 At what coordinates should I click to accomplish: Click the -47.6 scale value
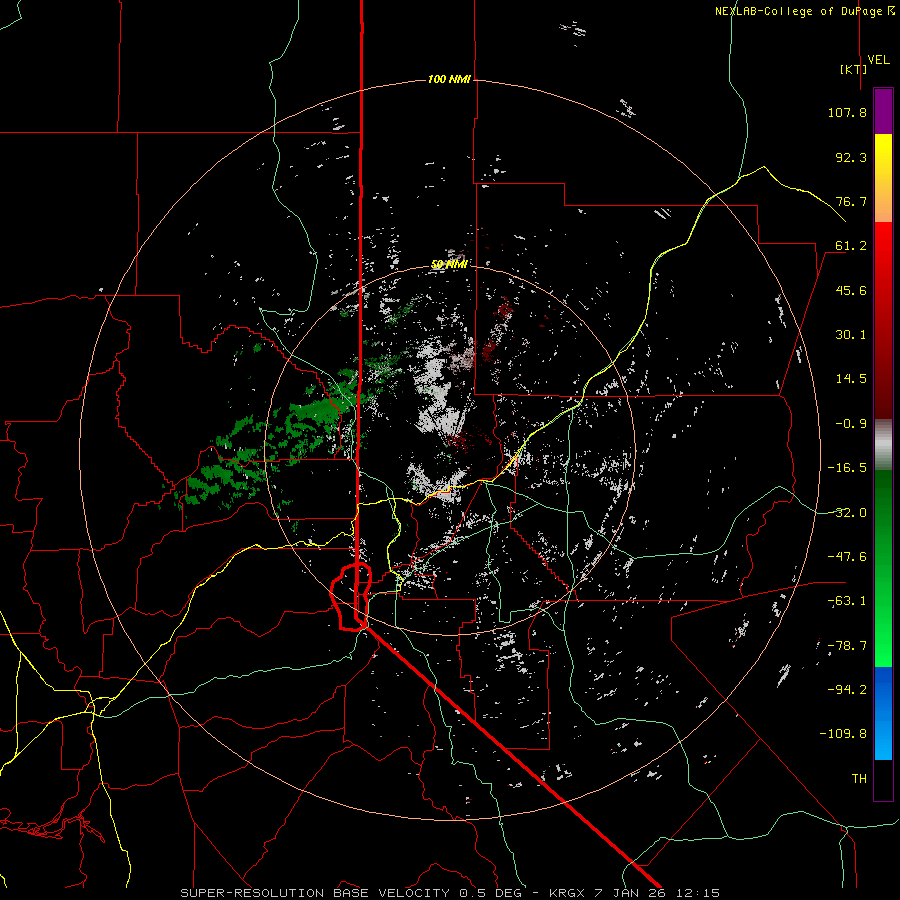(847, 557)
